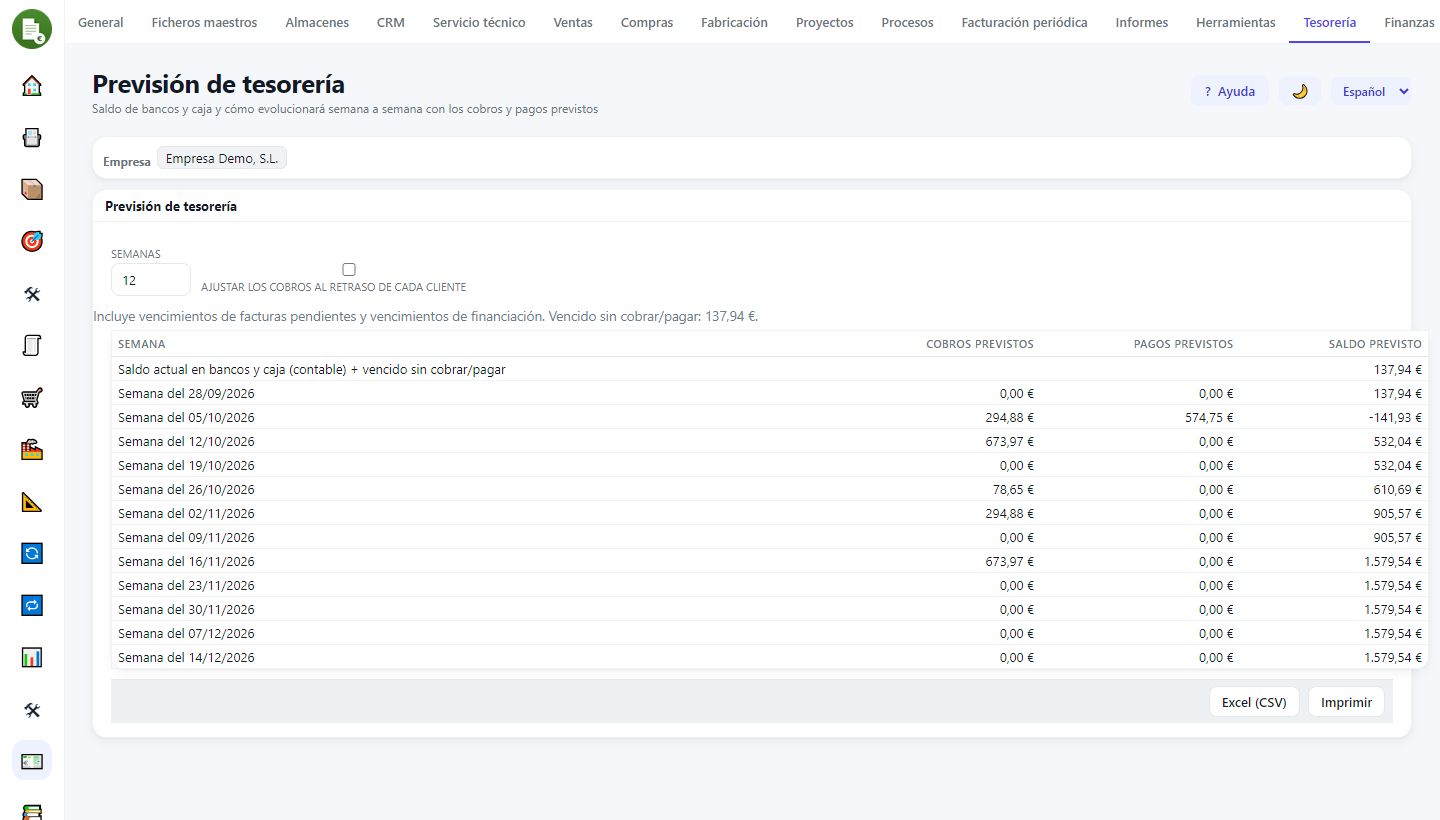The width and height of the screenshot is (1440, 820).
Task: Open the Proyectos menu
Action: [x=825, y=22]
